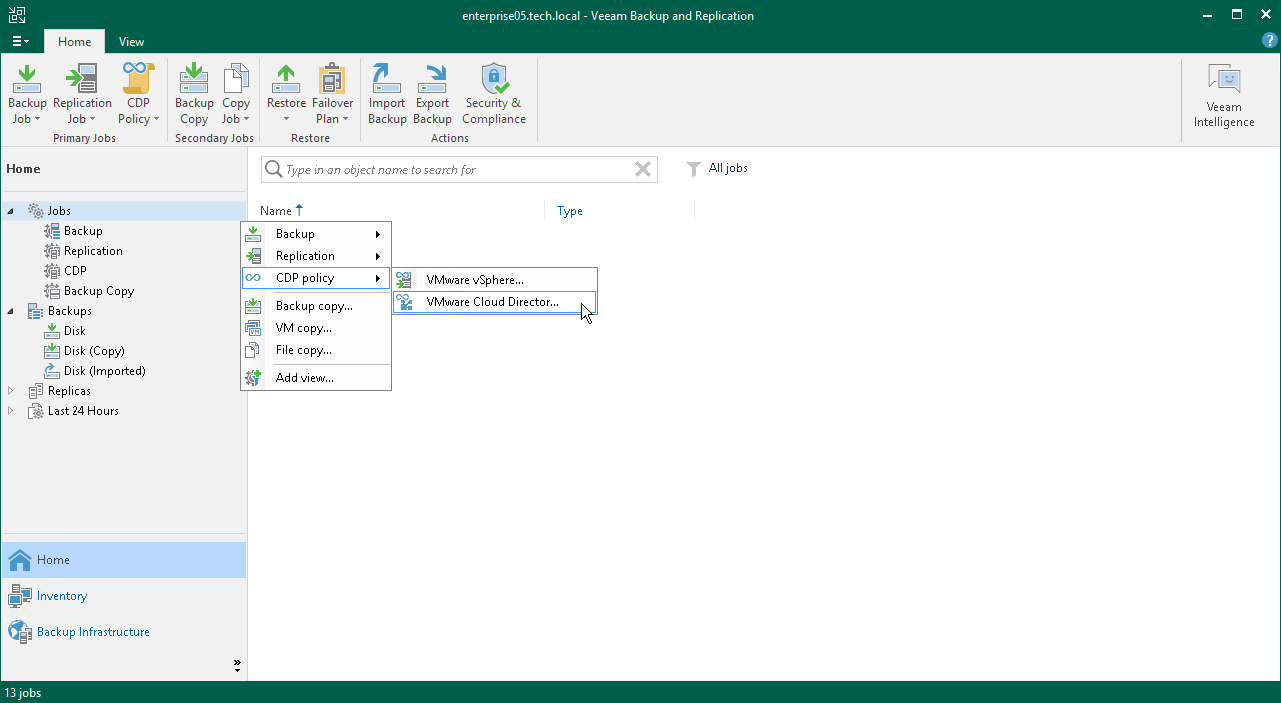The height and width of the screenshot is (703, 1281).
Task: Select the Replication node under Jobs
Action: coord(93,251)
